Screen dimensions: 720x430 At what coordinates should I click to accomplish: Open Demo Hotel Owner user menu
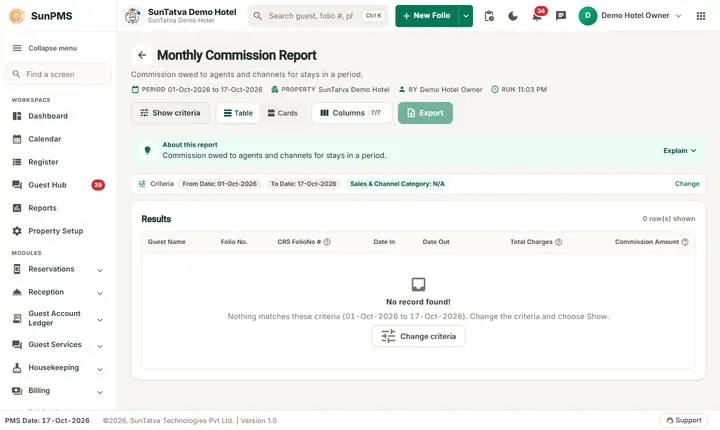[x=630, y=16]
